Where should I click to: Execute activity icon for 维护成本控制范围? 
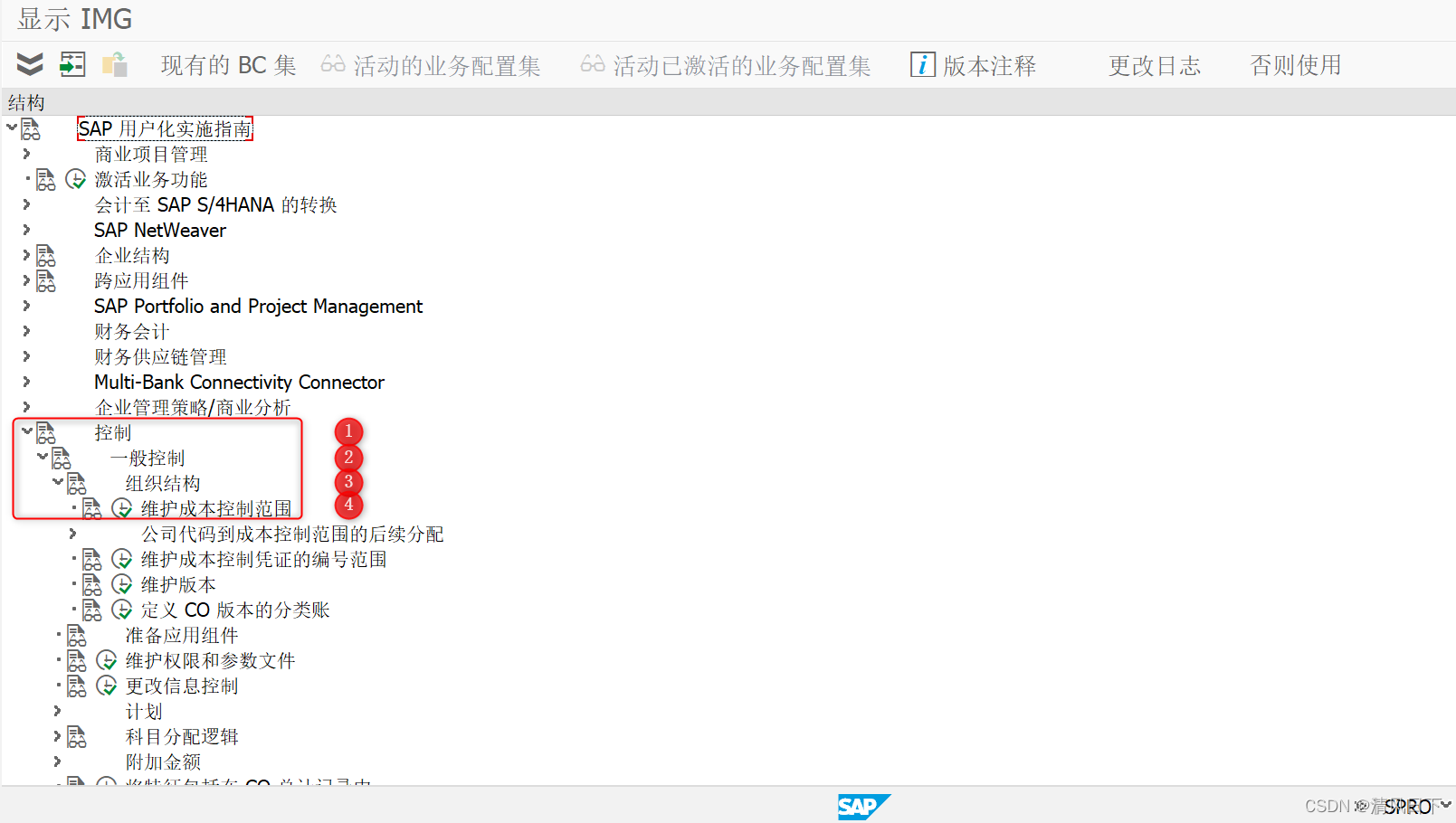122,509
